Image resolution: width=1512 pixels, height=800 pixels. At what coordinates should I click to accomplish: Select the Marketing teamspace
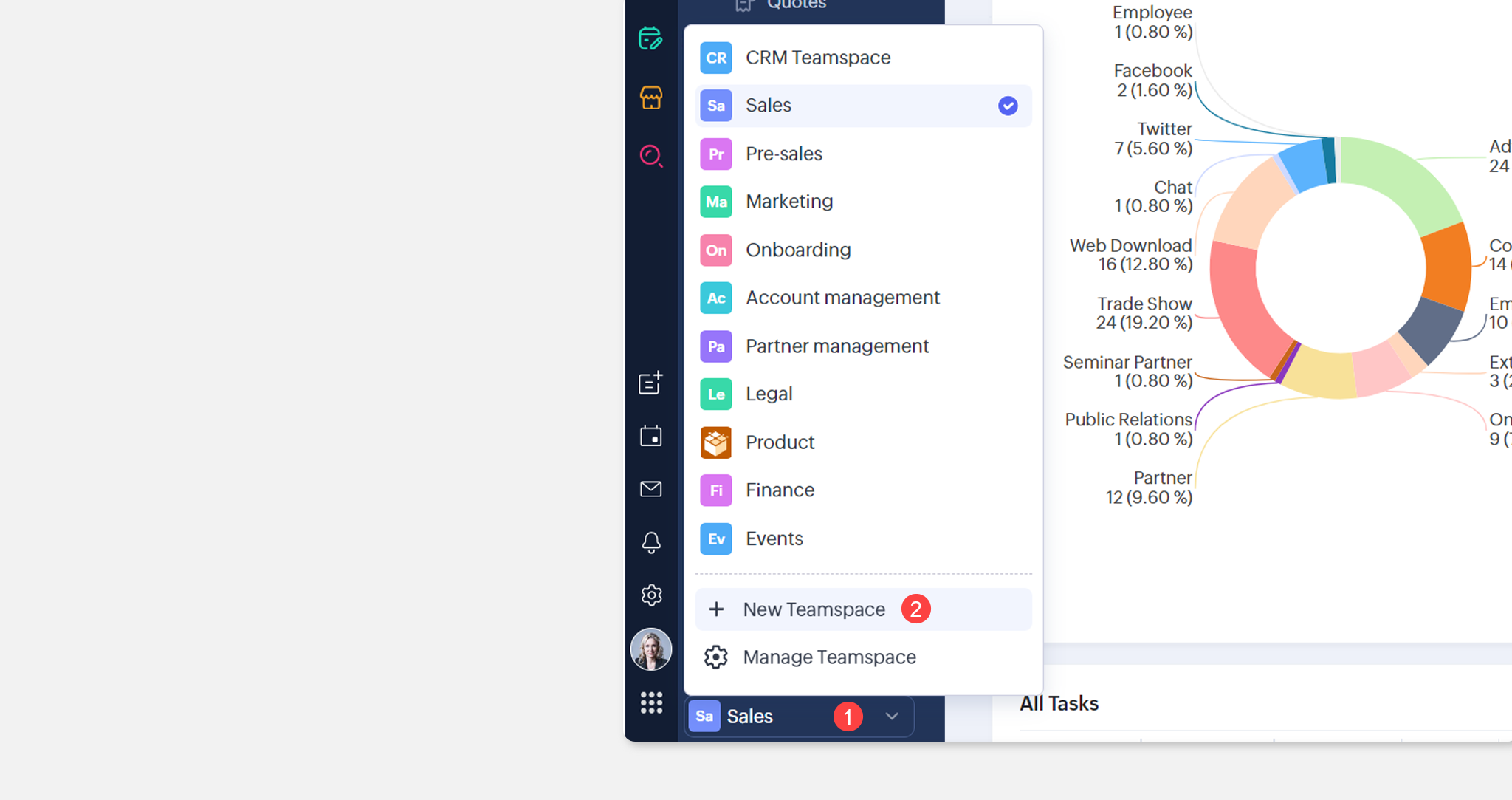[x=788, y=202]
